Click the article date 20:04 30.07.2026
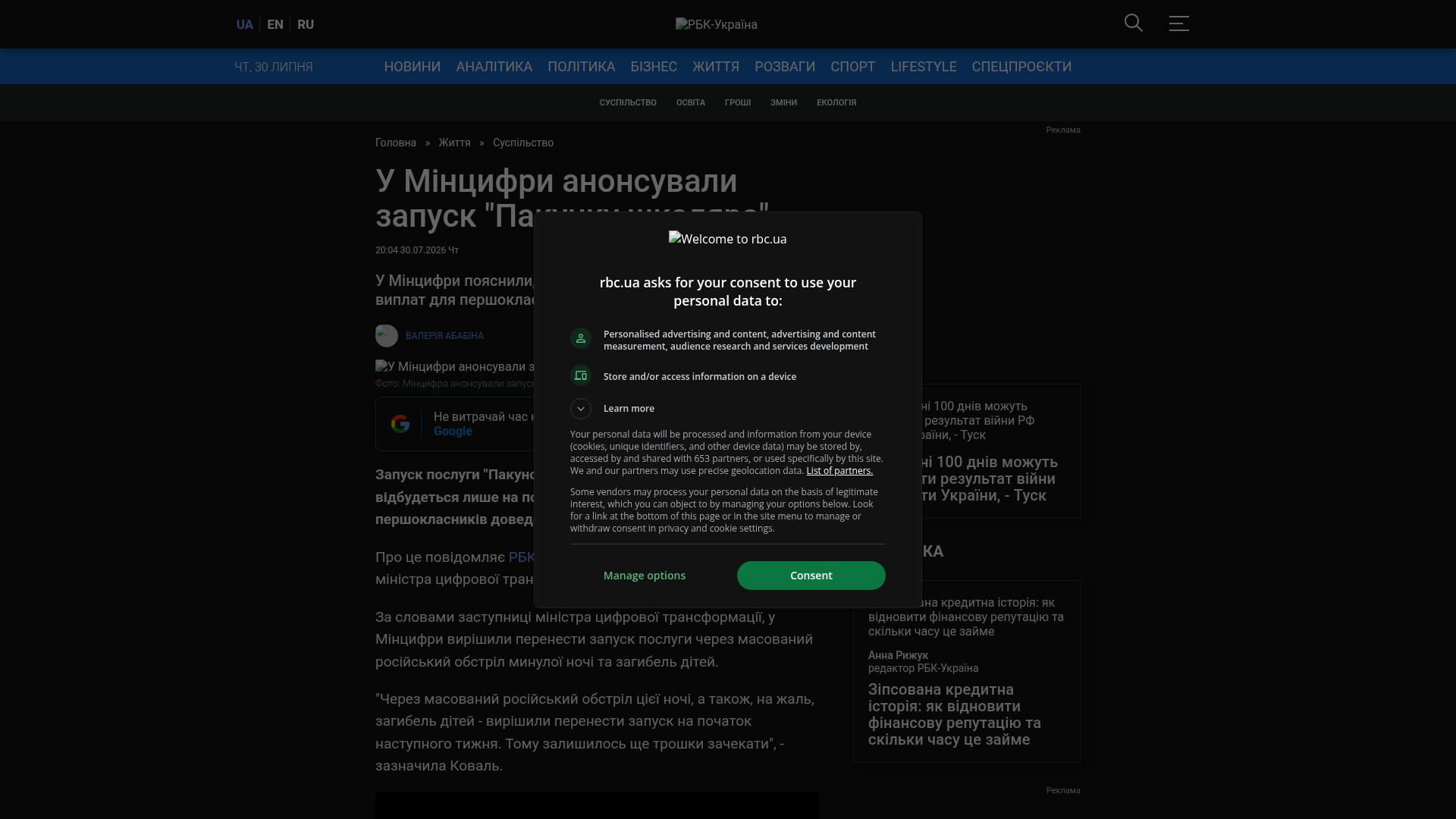The width and height of the screenshot is (1456, 819). (417, 250)
